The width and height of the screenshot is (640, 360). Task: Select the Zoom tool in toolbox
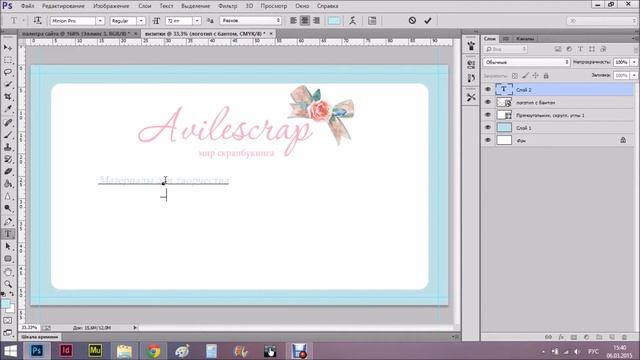coord(8,284)
